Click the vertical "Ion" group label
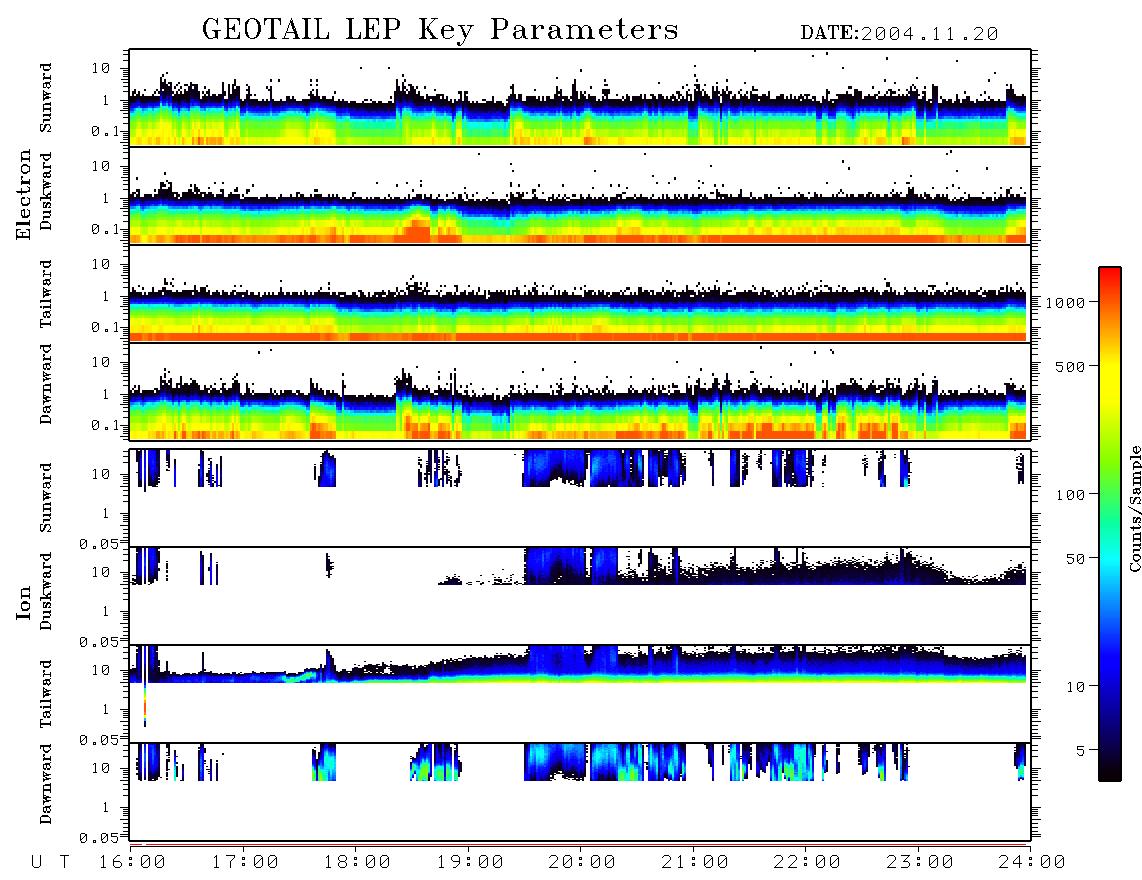This screenshot has width=1142, height=880. [x=23, y=602]
